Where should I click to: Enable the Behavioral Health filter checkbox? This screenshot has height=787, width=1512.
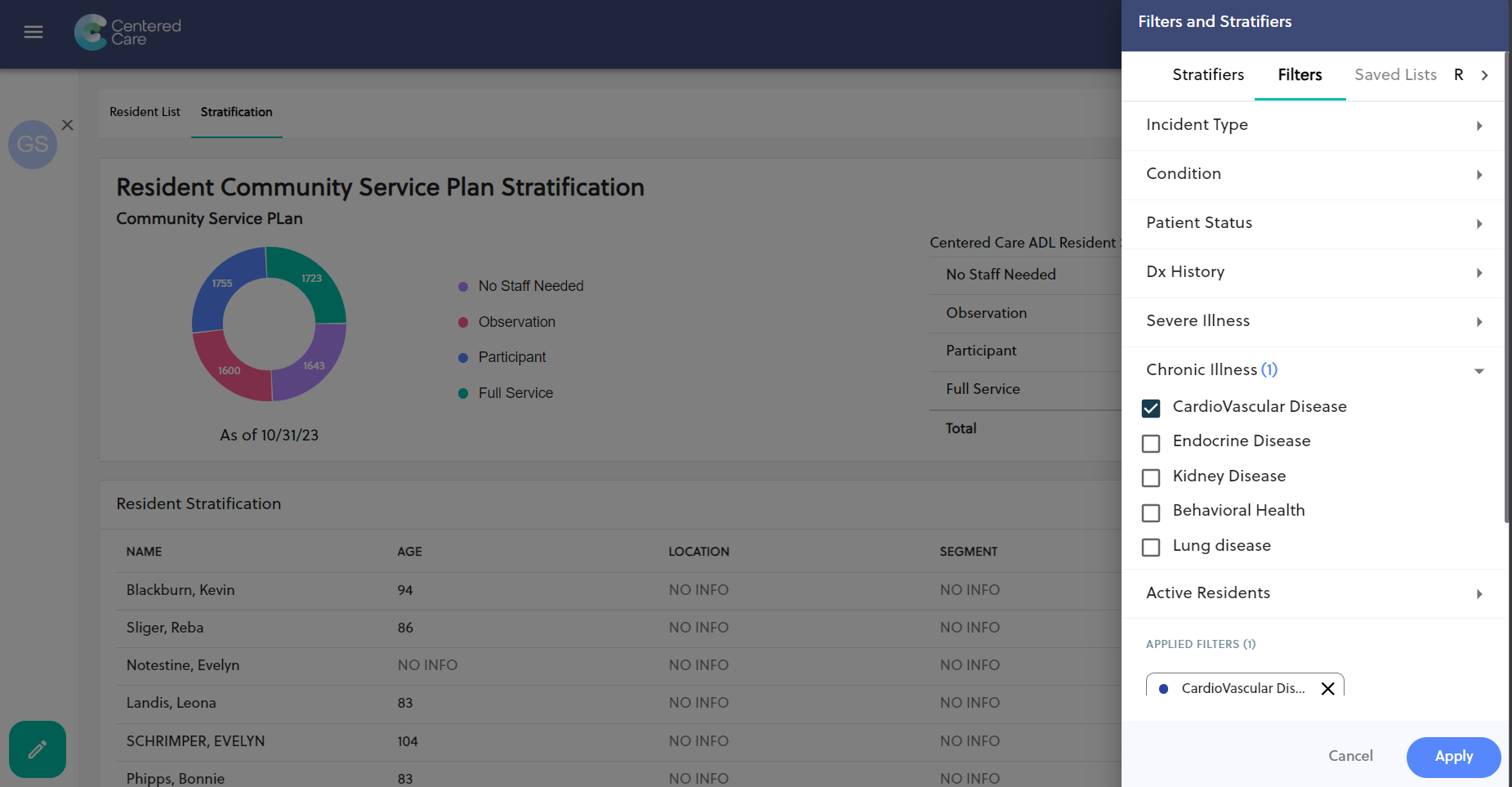[1151, 512]
